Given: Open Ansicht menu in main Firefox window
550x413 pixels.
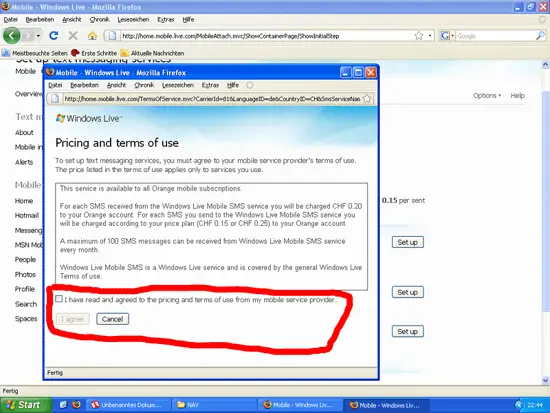Looking at the screenshot, I should (72, 20).
